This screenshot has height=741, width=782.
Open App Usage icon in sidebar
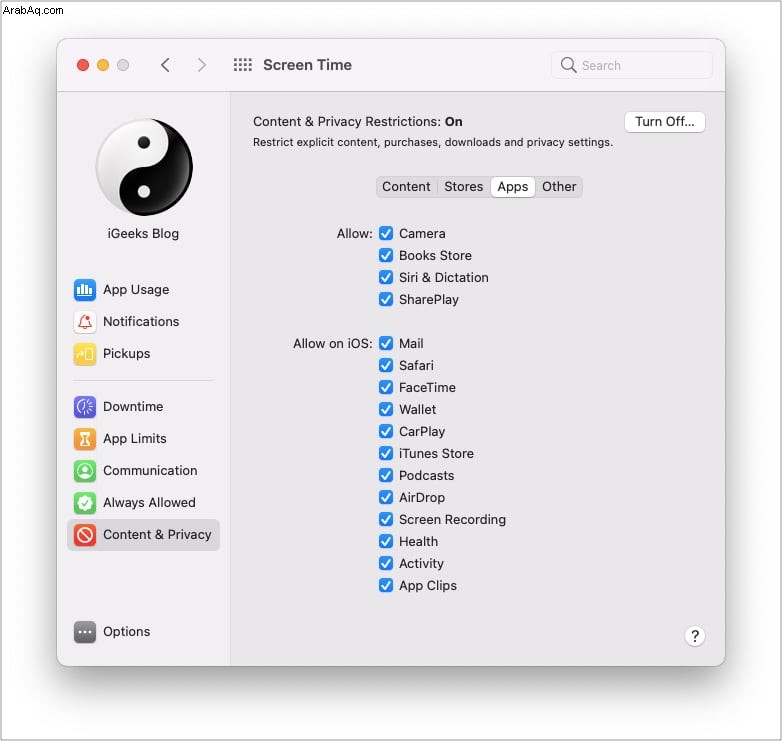point(85,290)
